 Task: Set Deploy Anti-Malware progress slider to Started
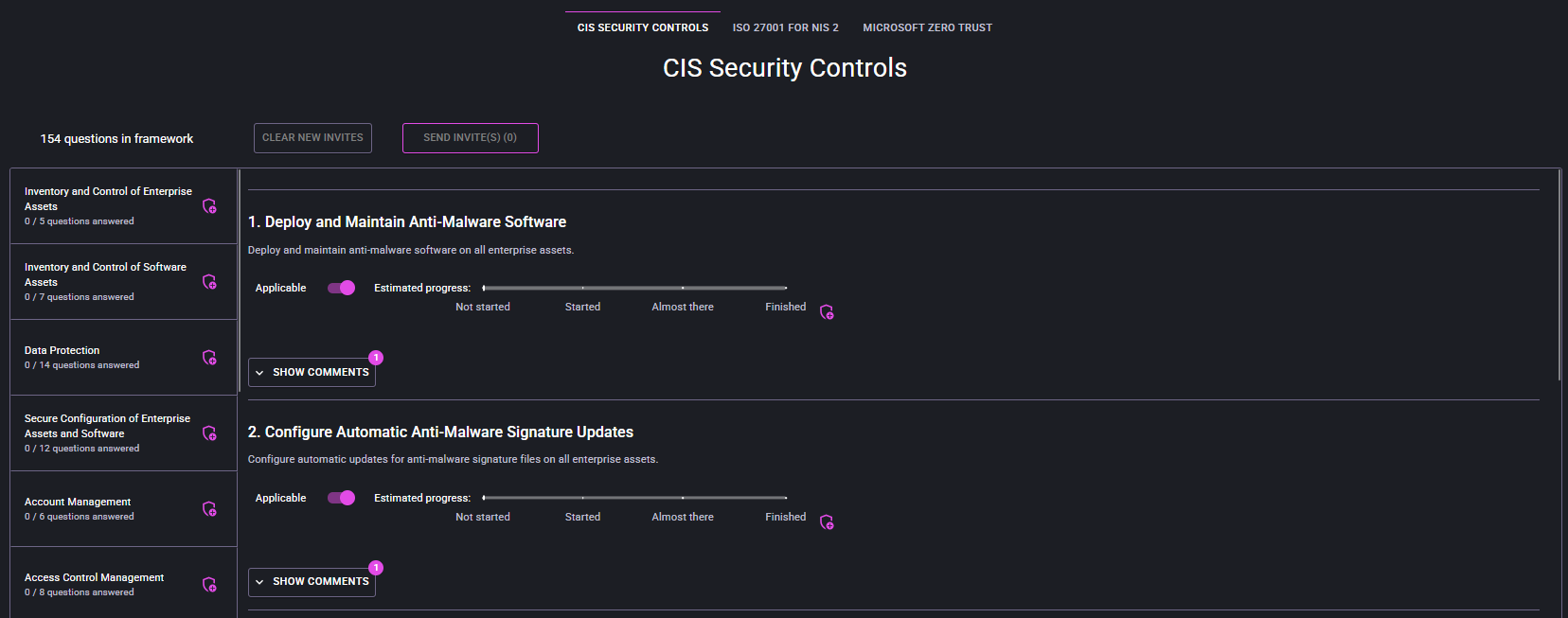click(x=583, y=288)
